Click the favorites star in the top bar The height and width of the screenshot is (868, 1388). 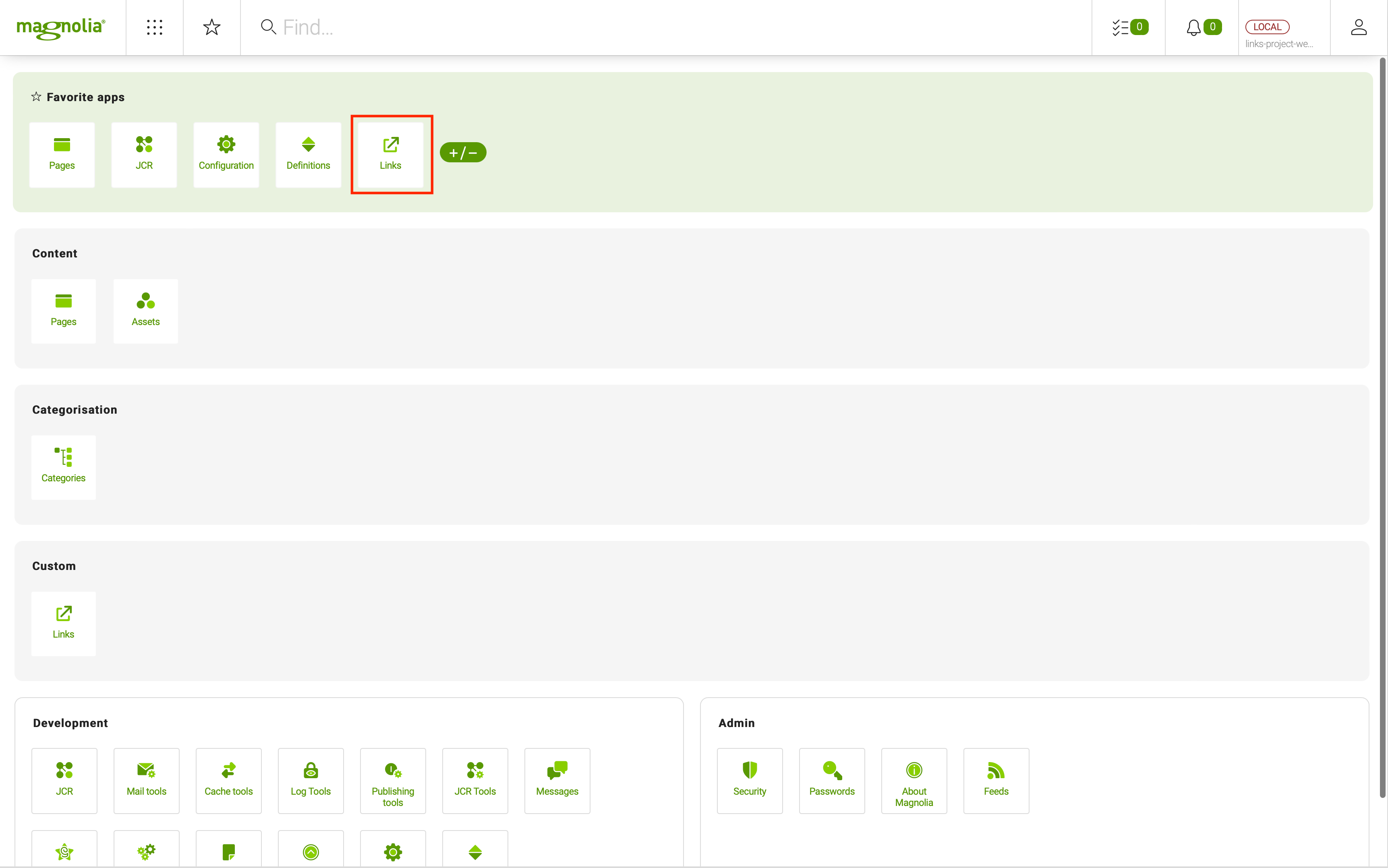pyautogui.click(x=211, y=27)
